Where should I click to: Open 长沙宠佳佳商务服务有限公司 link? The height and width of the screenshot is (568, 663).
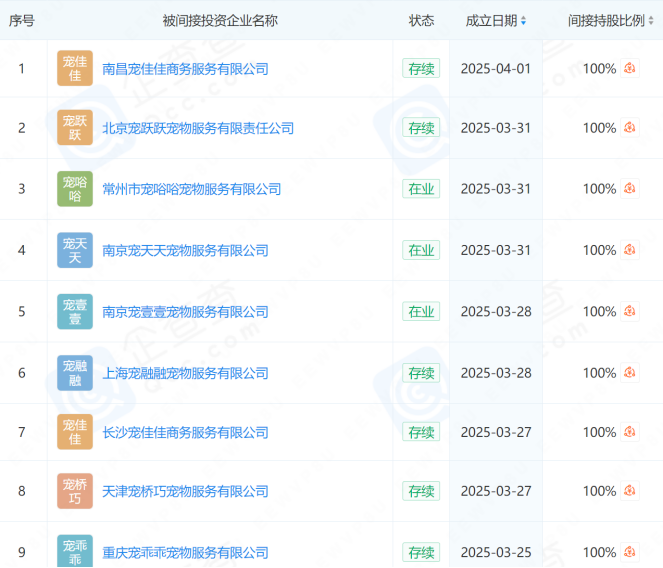(186, 432)
